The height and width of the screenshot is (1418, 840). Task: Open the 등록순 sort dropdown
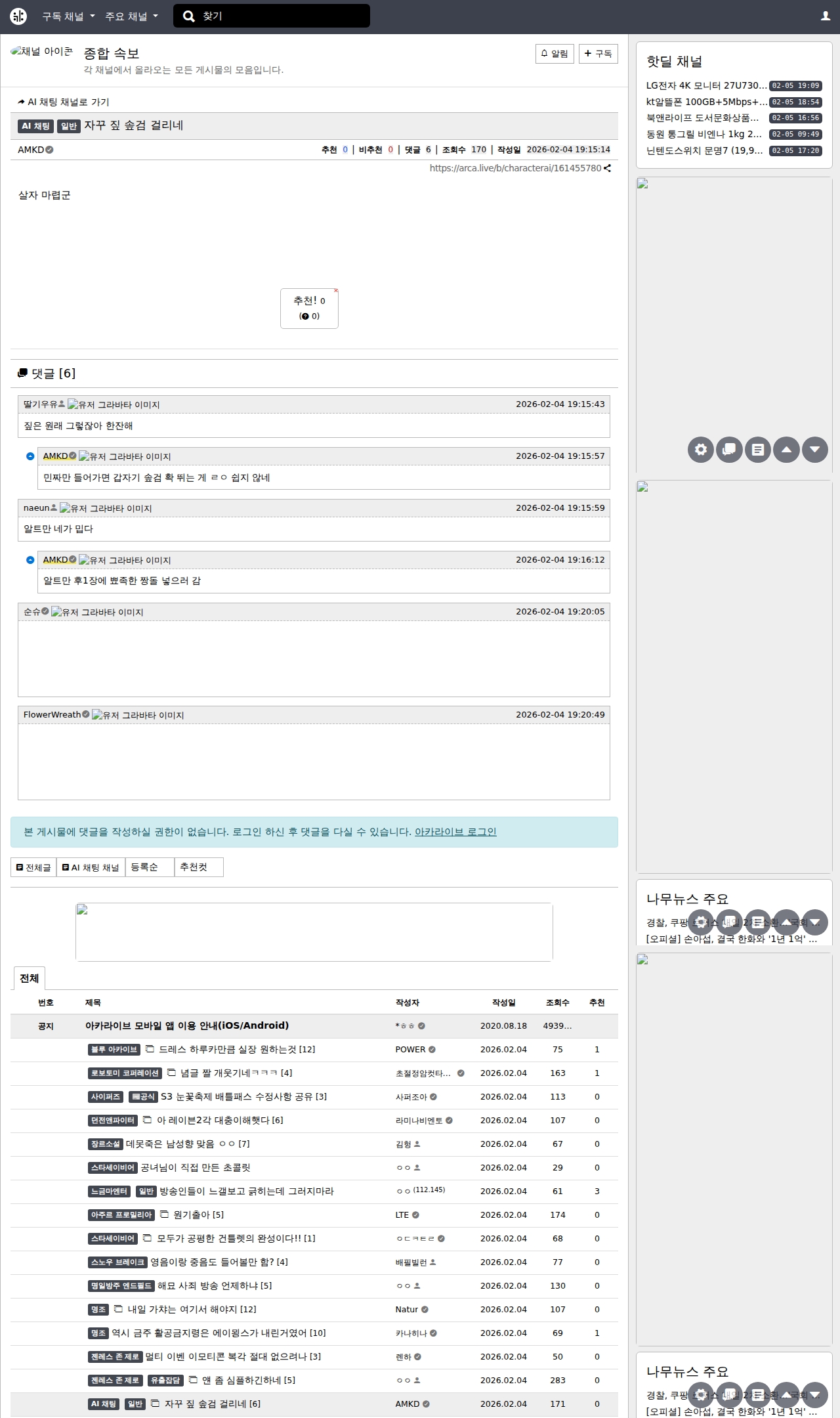150,867
